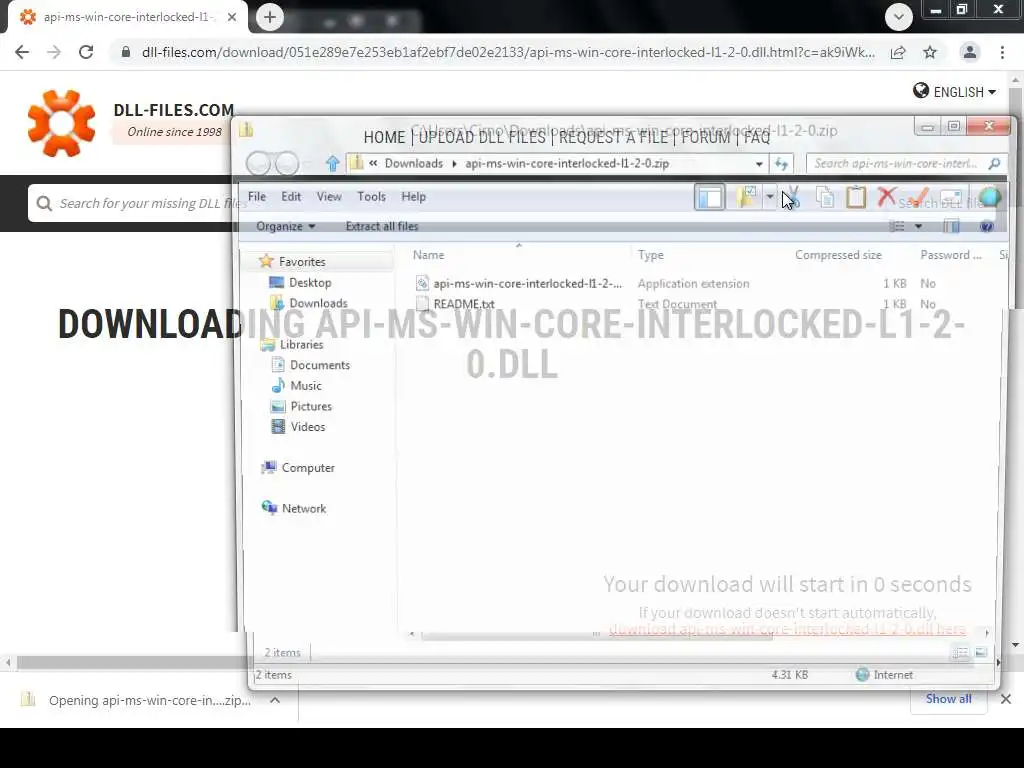The height and width of the screenshot is (768, 1024).
Task: Click the Chrome share page icon
Action: pos(898,52)
